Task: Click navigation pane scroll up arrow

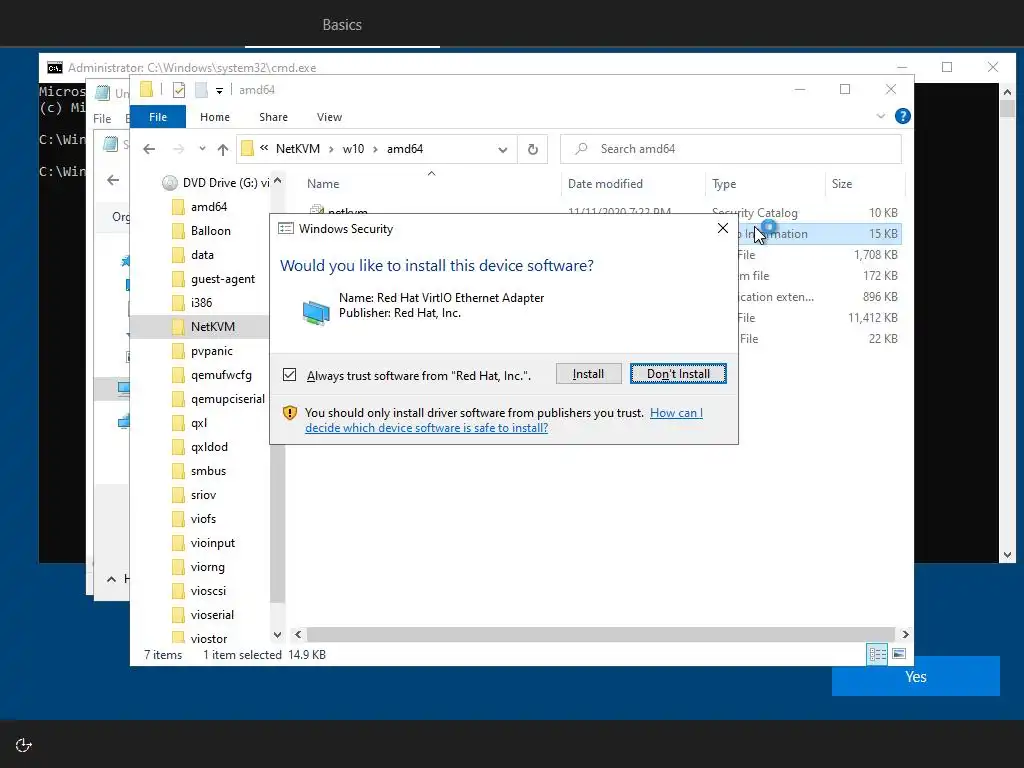Action: click(278, 181)
